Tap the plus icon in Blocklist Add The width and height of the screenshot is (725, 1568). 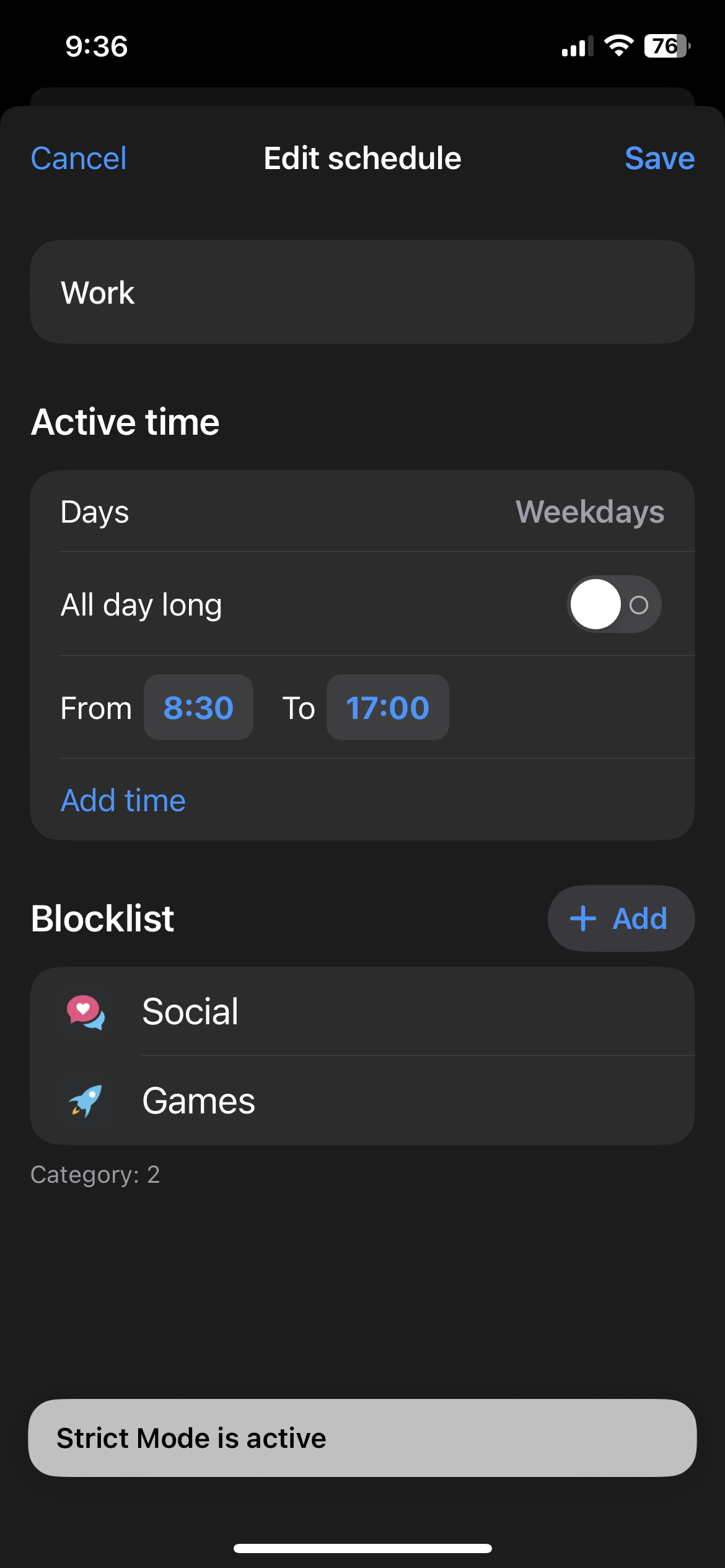tap(583, 918)
